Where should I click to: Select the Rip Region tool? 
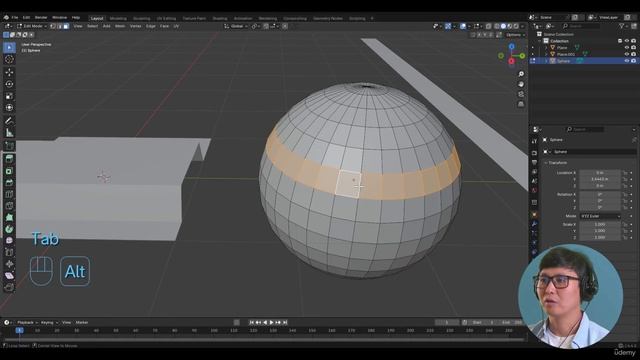[x=9, y=288]
